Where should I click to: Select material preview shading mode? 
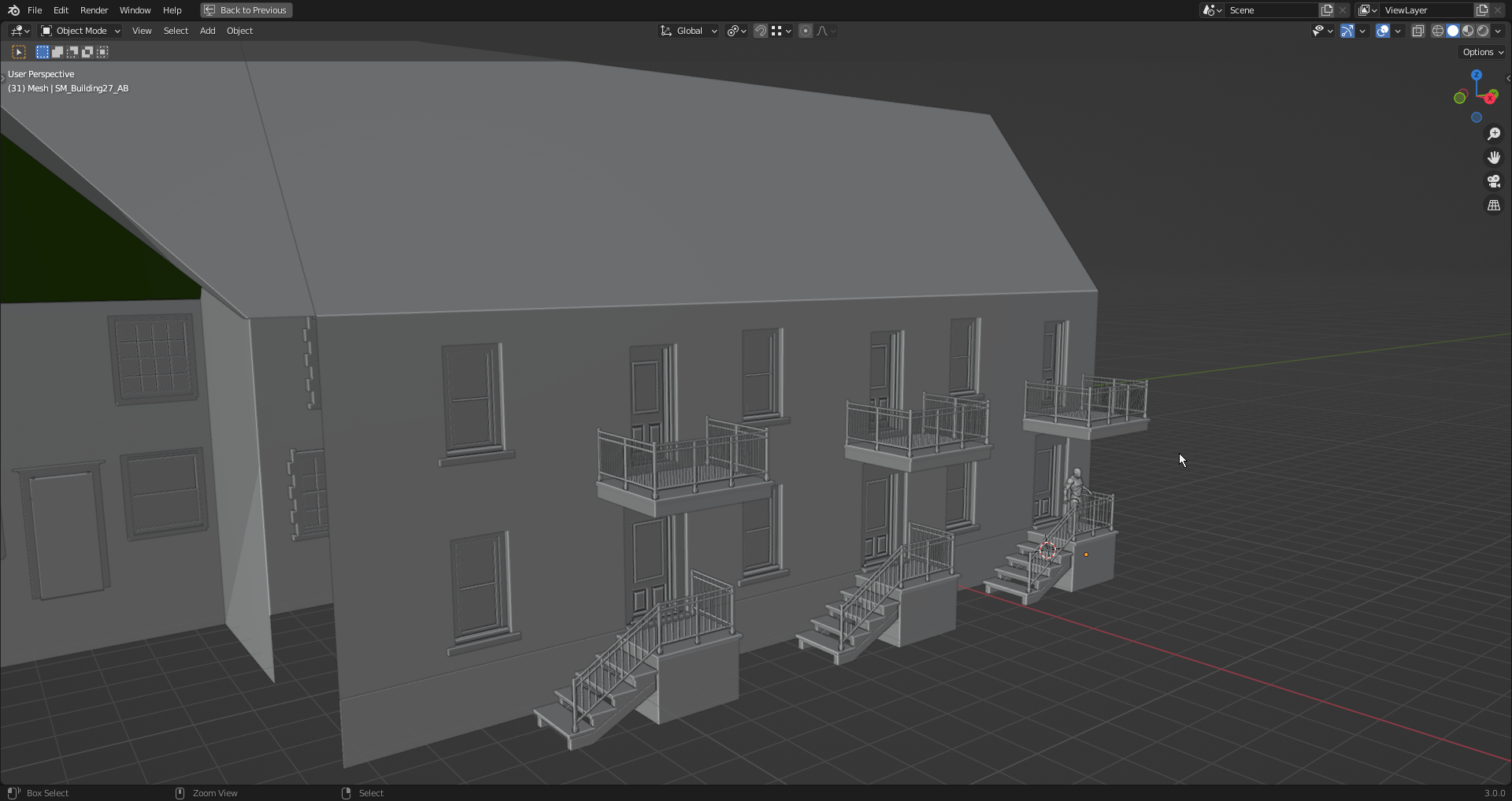1468,31
